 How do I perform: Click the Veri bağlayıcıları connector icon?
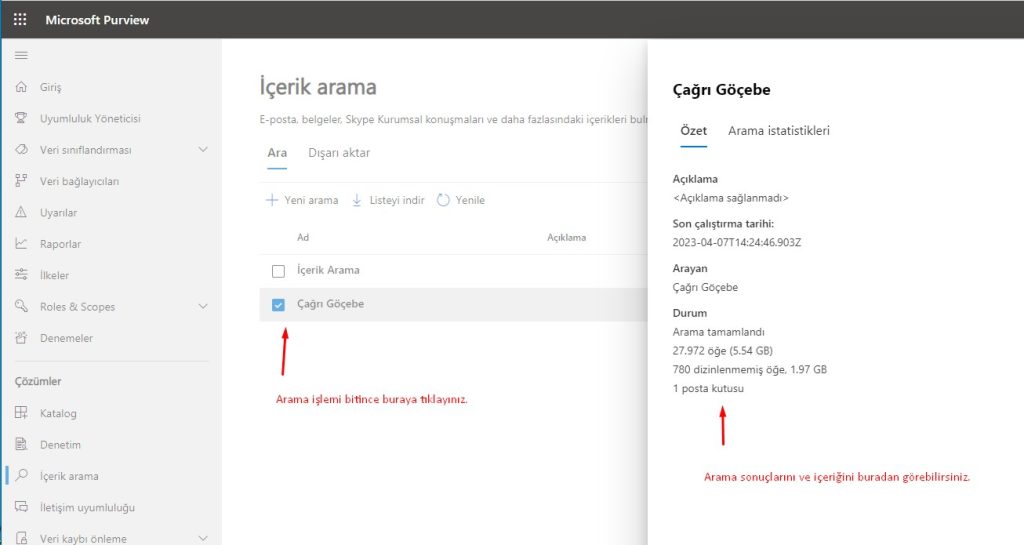tap(21, 181)
